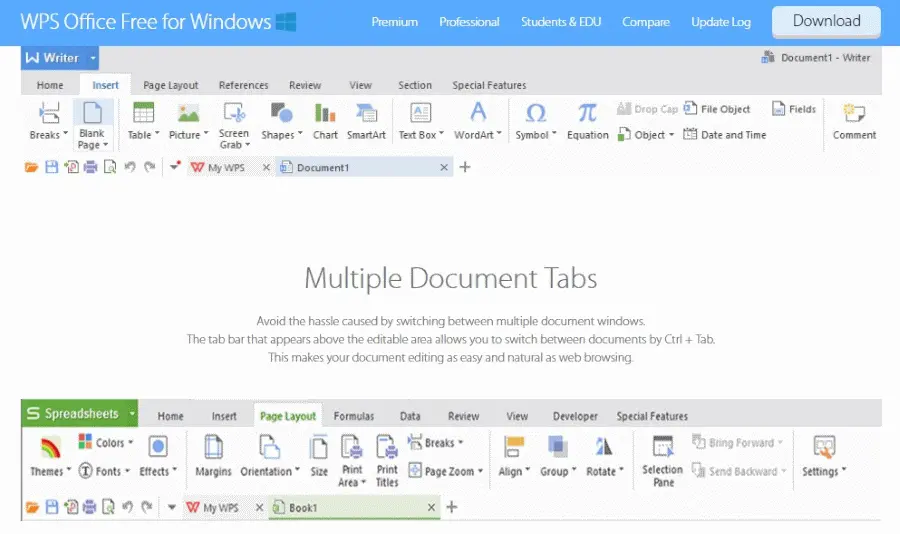Click Print Titles icon
This screenshot has width=900, height=534.
[387, 447]
